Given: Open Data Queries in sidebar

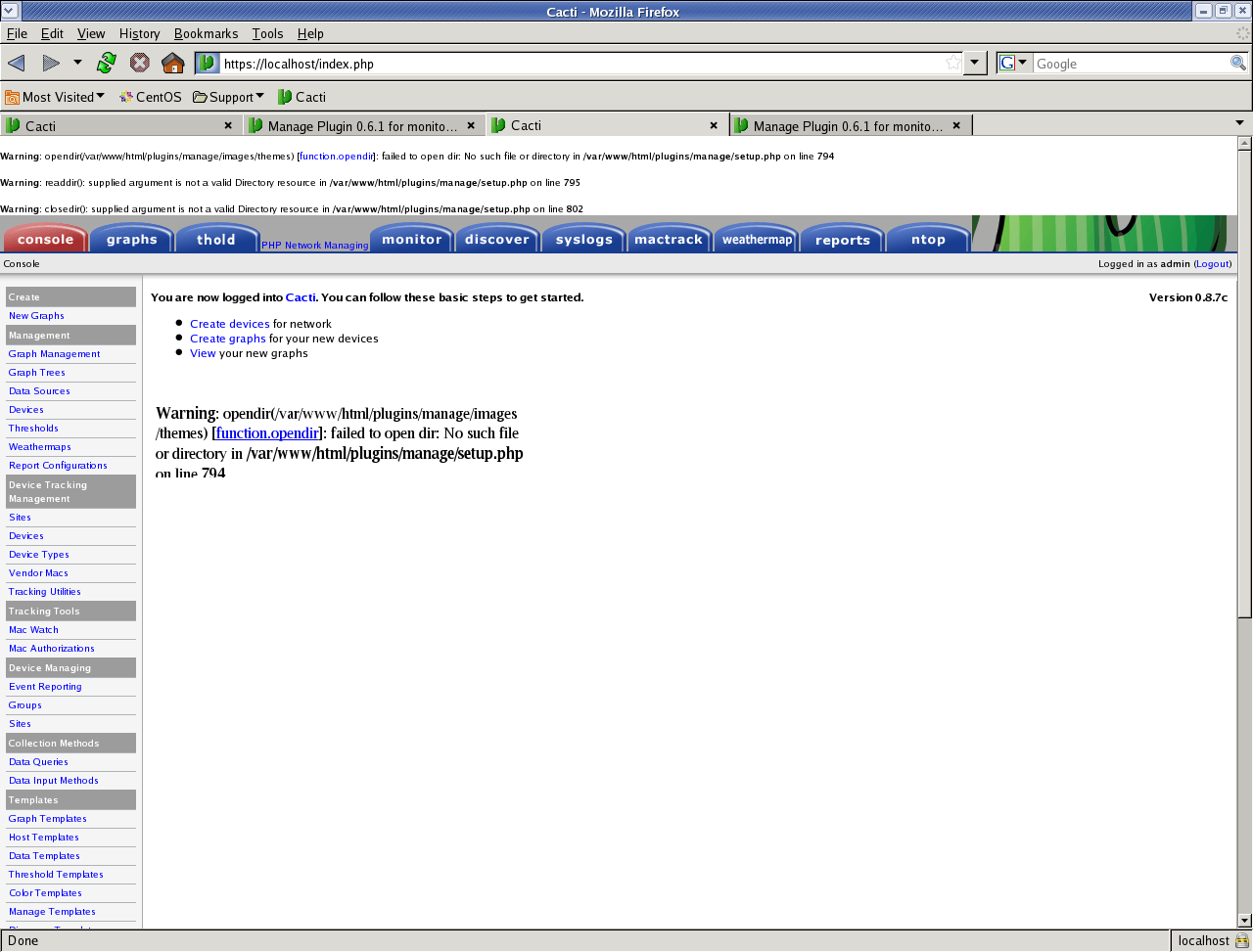Looking at the screenshot, I should click(38, 762).
